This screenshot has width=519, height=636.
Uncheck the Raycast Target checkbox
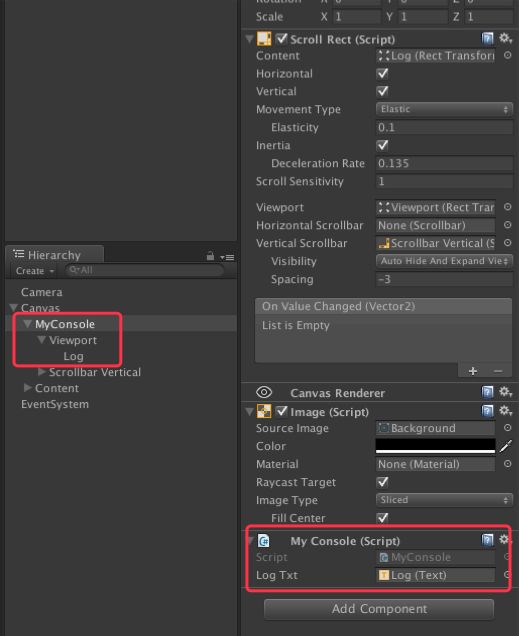[382, 482]
